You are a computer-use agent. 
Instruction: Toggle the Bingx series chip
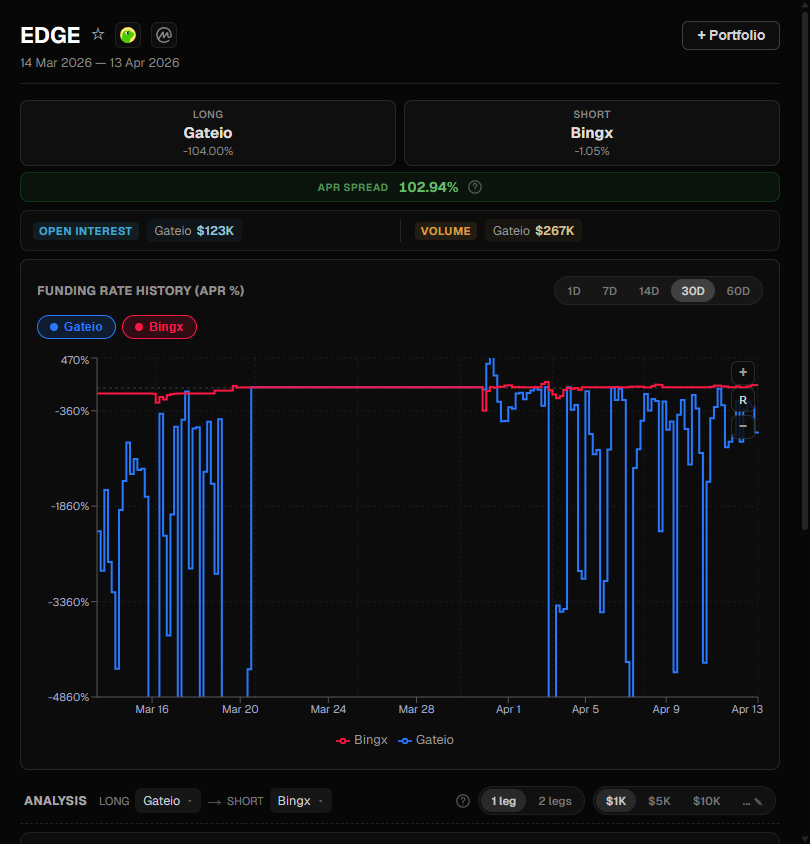(x=159, y=327)
